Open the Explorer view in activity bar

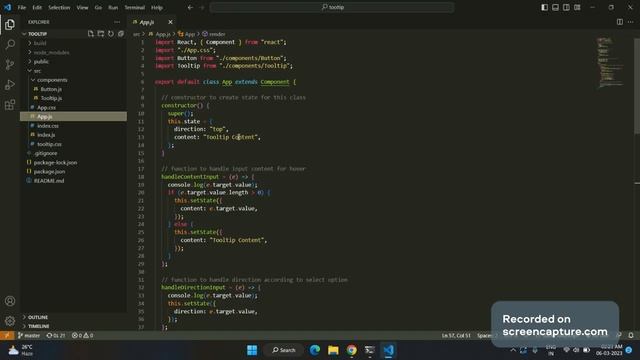tap(10, 24)
